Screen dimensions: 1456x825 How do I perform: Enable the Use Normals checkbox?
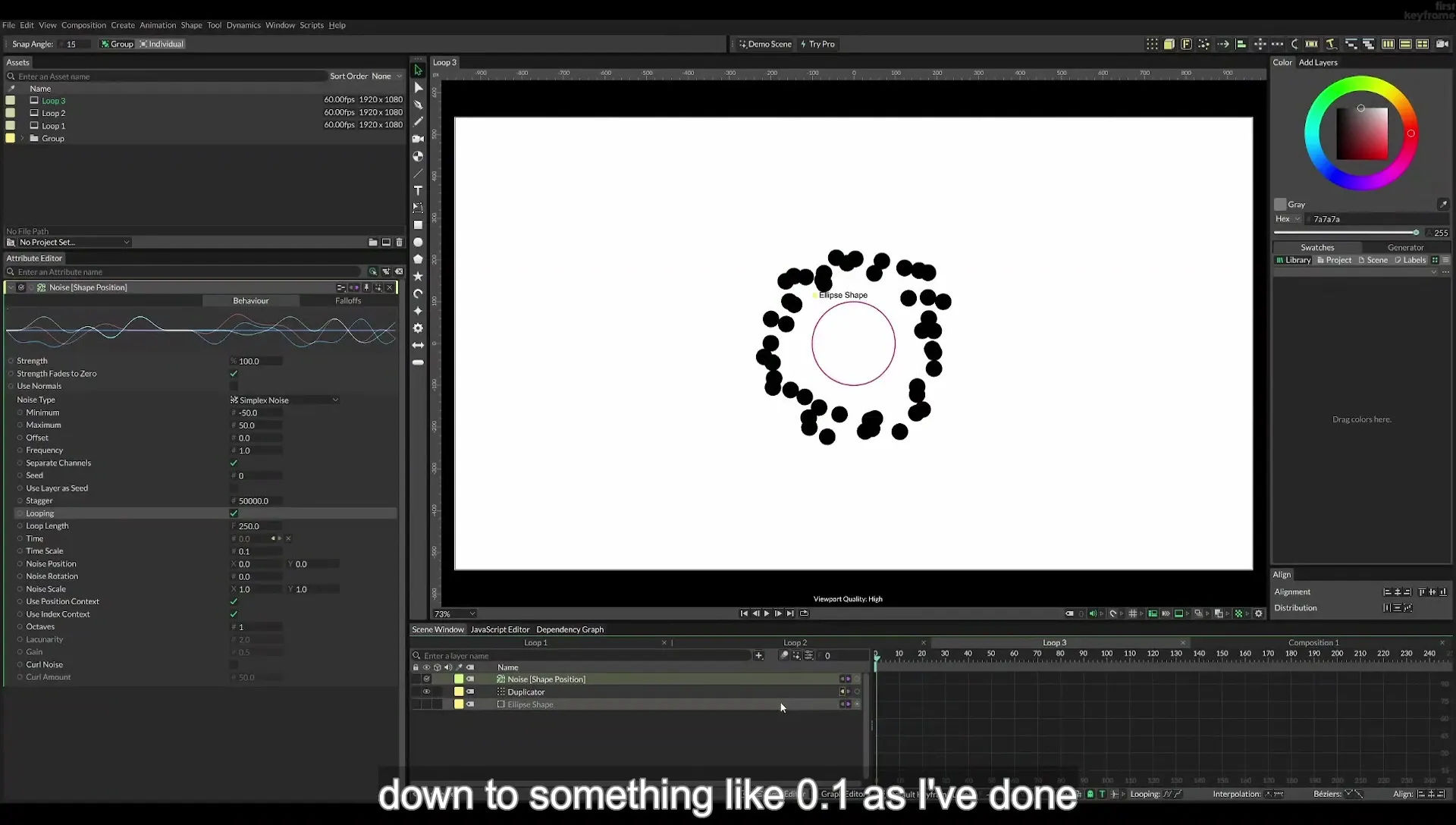click(x=234, y=386)
